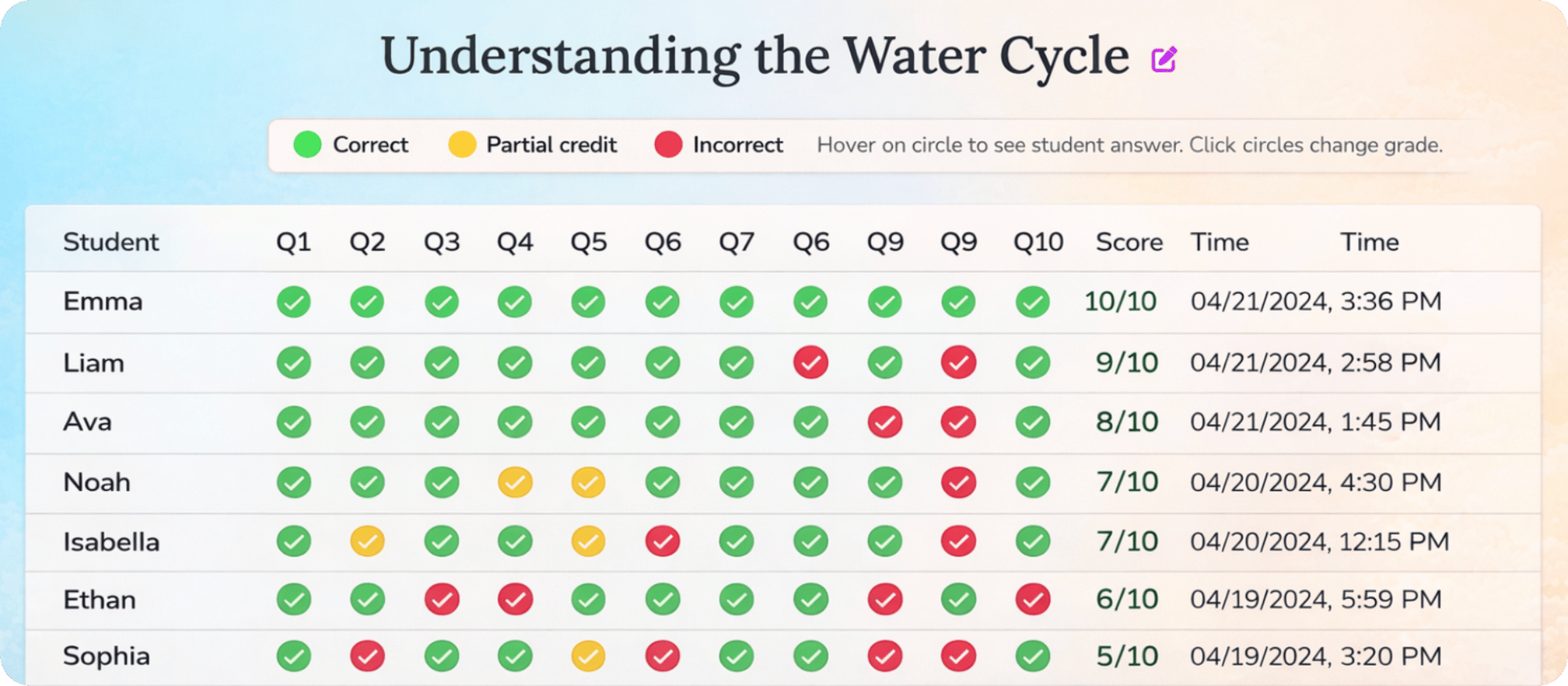
Task: Change grade of Liam's Q7 circle
Action: click(x=736, y=363)
